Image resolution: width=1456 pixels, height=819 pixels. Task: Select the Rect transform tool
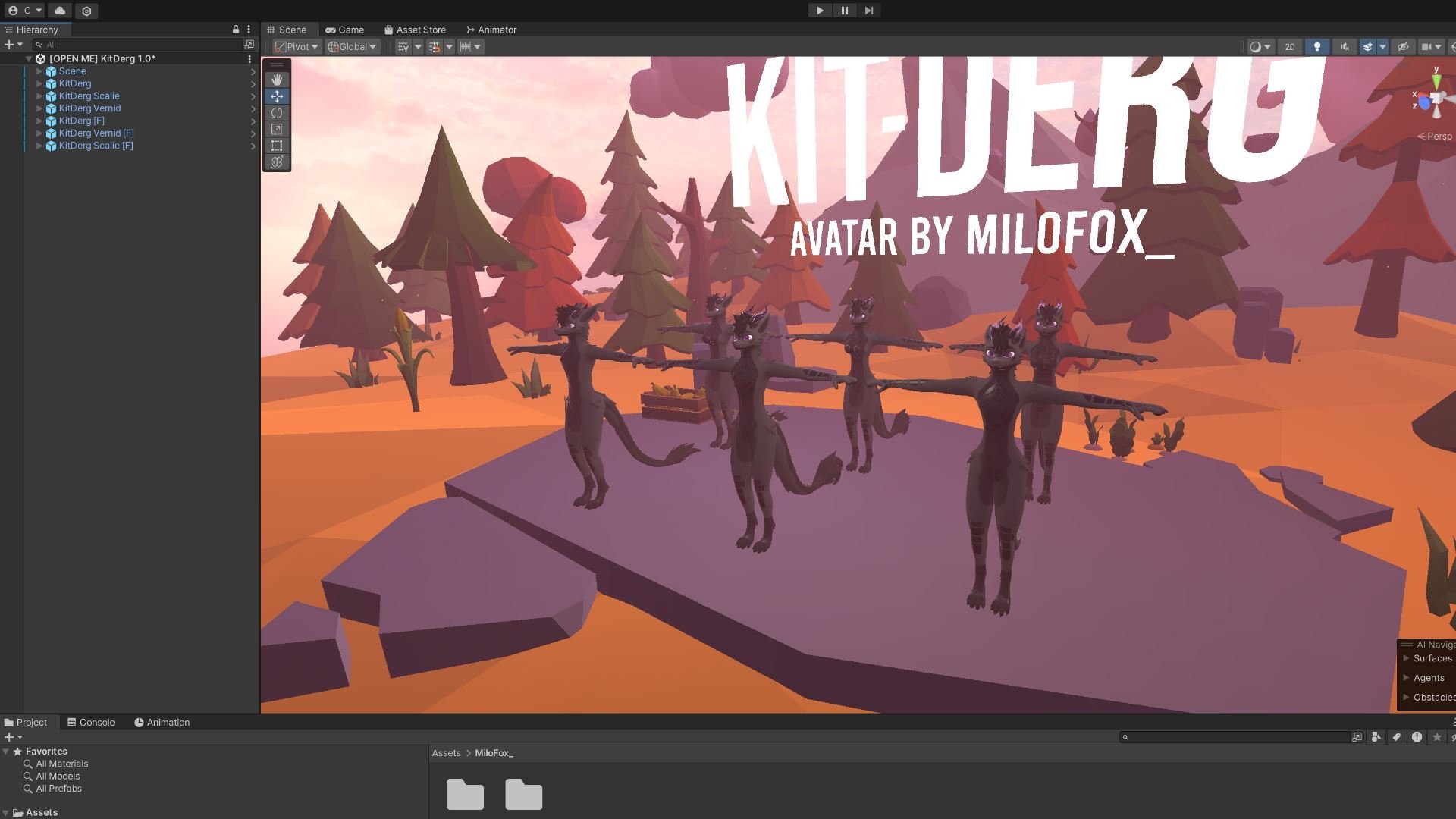pos(277,146)
